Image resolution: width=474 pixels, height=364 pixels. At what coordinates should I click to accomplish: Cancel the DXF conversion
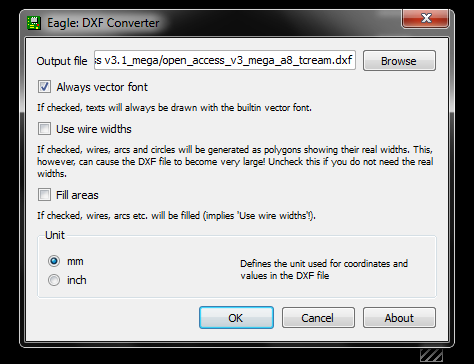tap(318, 318)
